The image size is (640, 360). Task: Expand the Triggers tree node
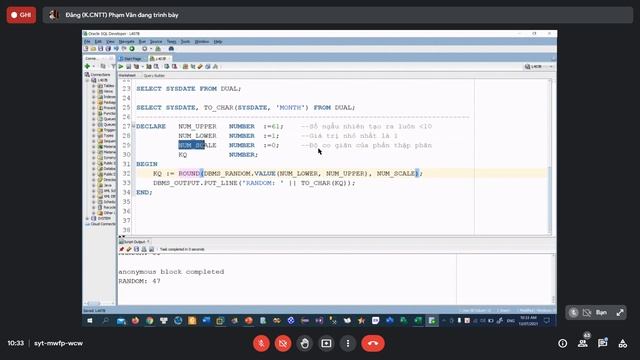94,130
